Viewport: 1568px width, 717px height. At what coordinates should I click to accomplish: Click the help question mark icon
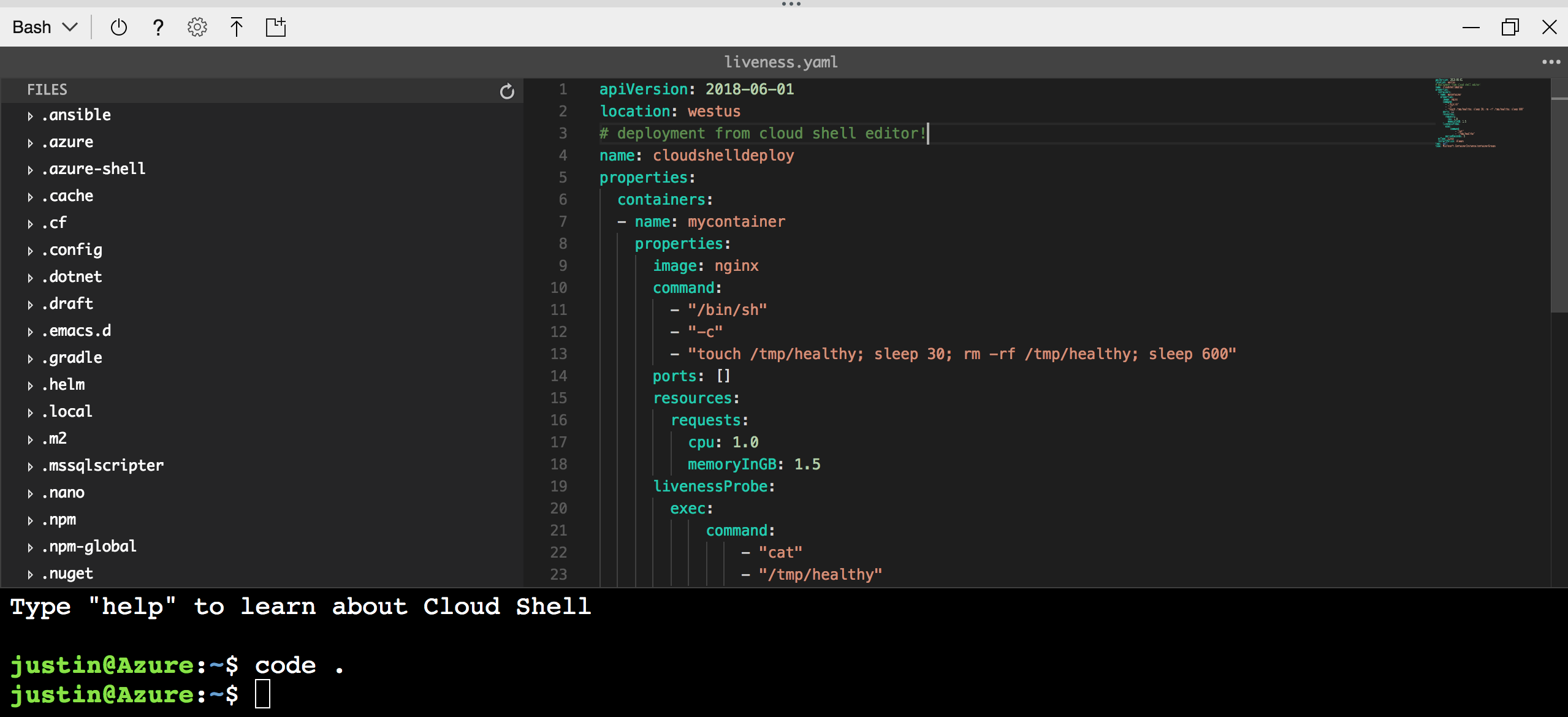pos(157,27)
